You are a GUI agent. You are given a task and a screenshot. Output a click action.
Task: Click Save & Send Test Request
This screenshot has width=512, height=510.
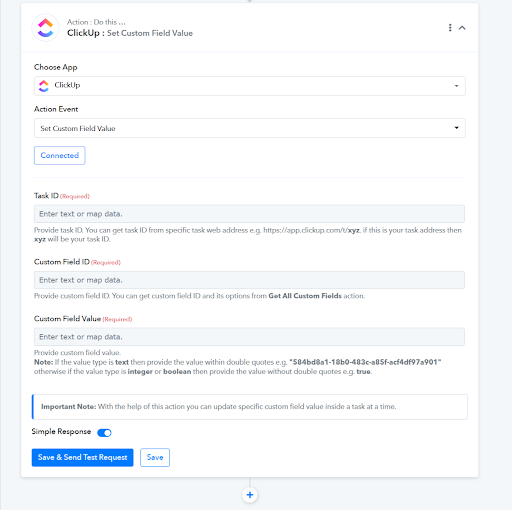(x=83, y=457)
